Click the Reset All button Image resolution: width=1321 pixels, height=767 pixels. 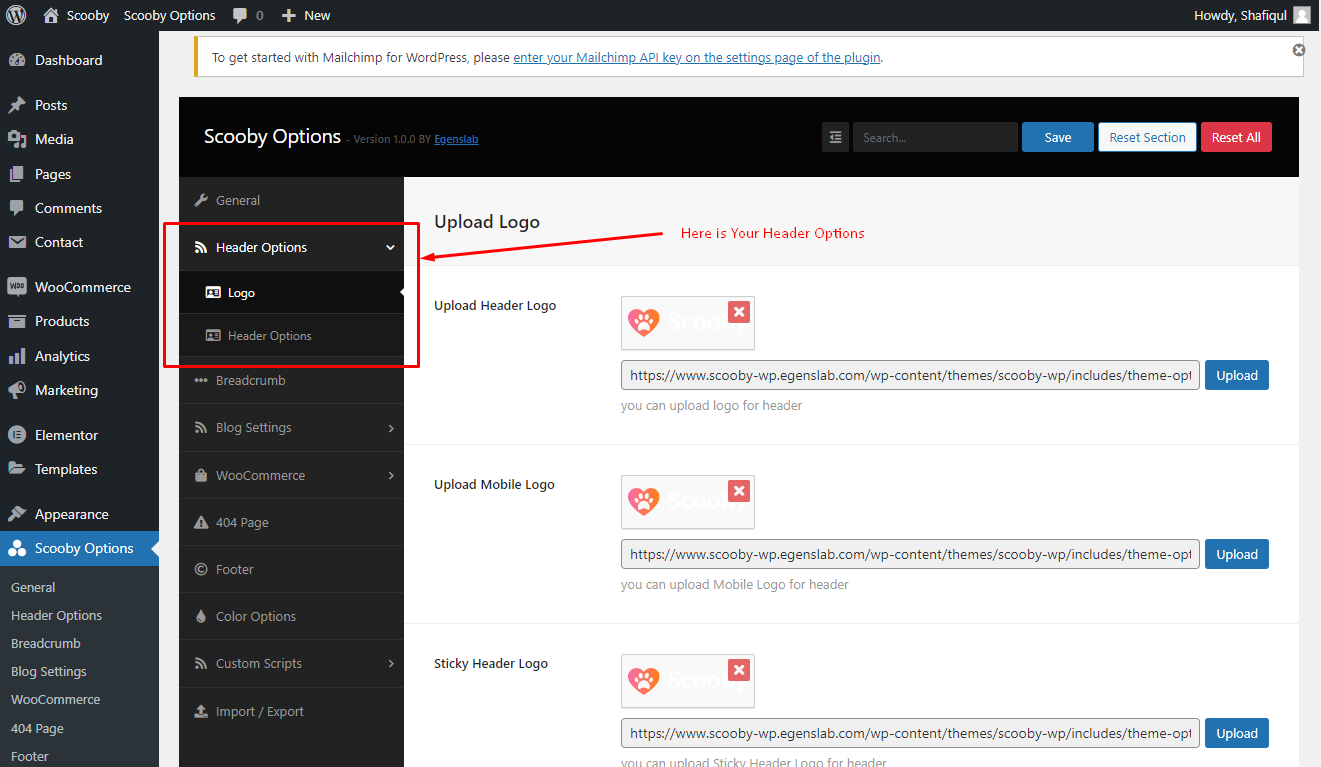1236,137
